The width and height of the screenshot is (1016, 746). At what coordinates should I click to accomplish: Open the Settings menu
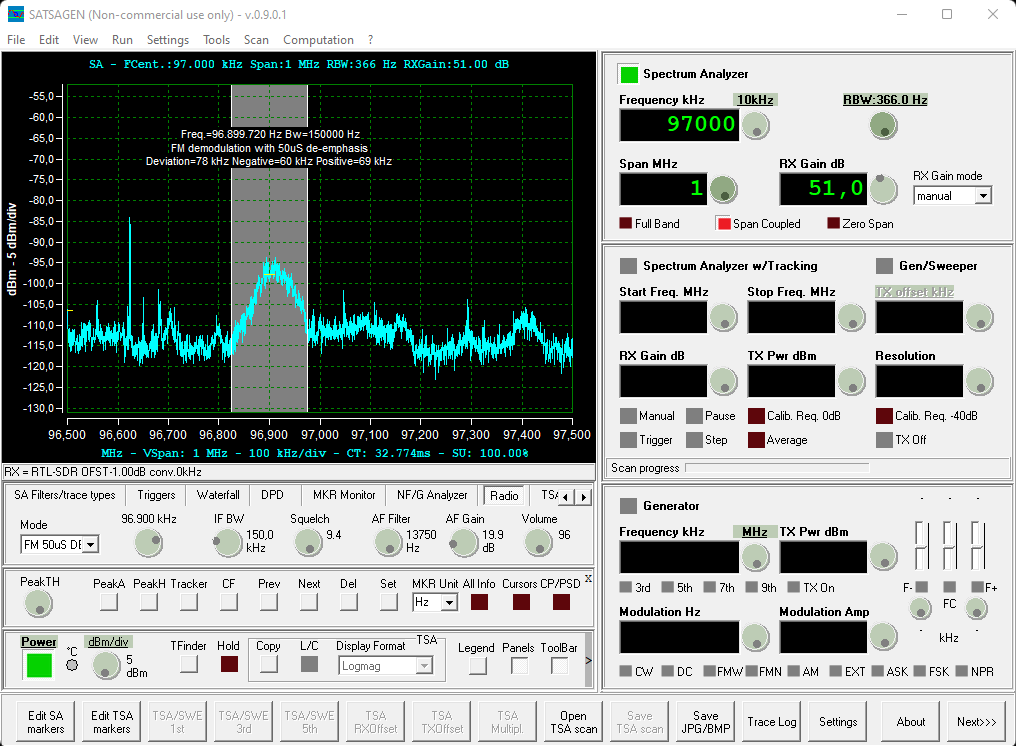point(168,40)
